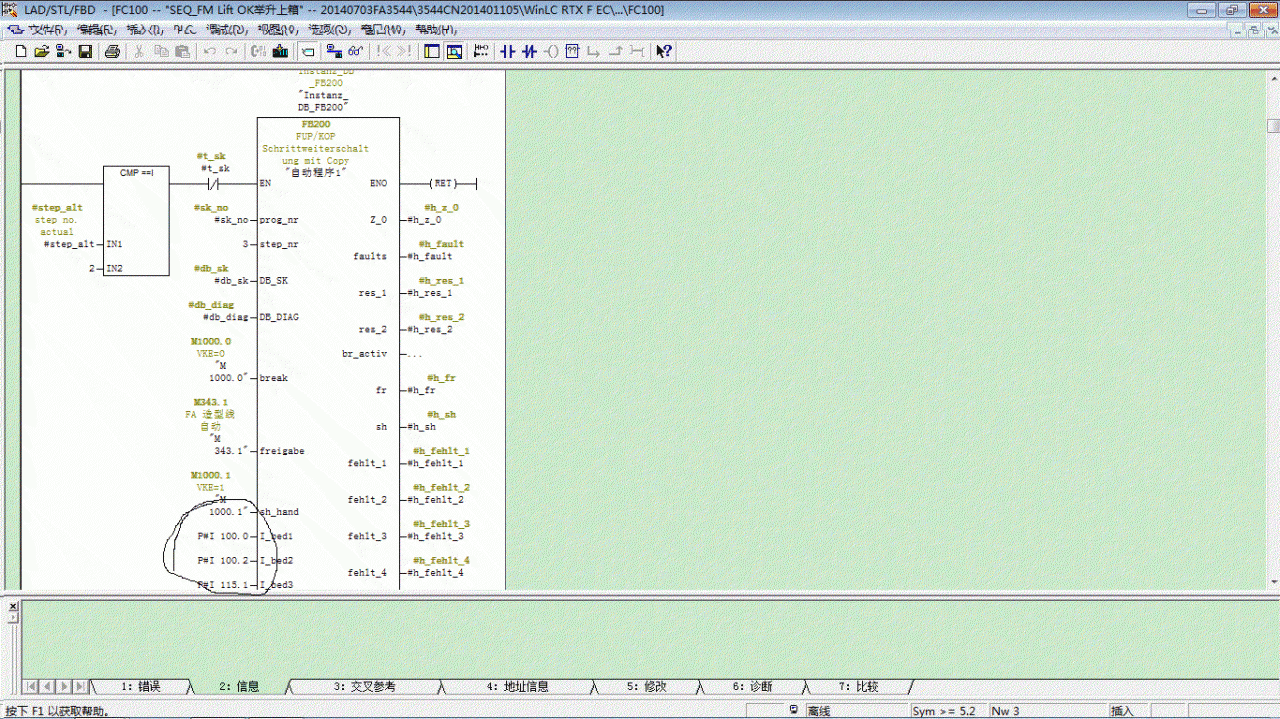This screenshot has width=1280, height=719.
Task: Click the step_nr input value 3
Action: tap(245, 244)
